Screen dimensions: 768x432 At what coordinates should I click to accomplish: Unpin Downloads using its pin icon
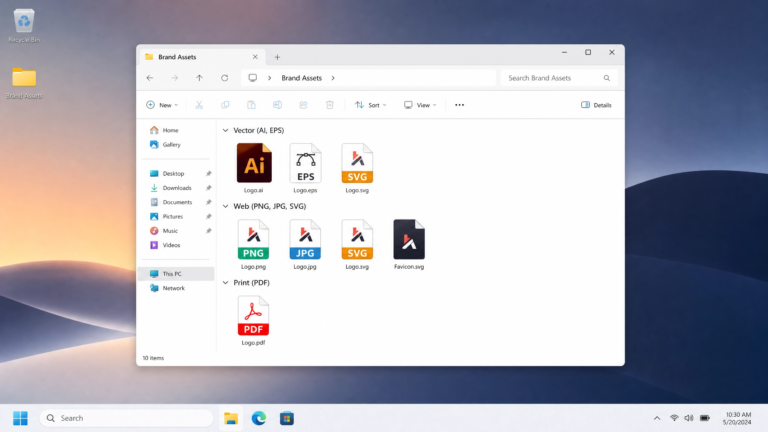tap(209, 188)
